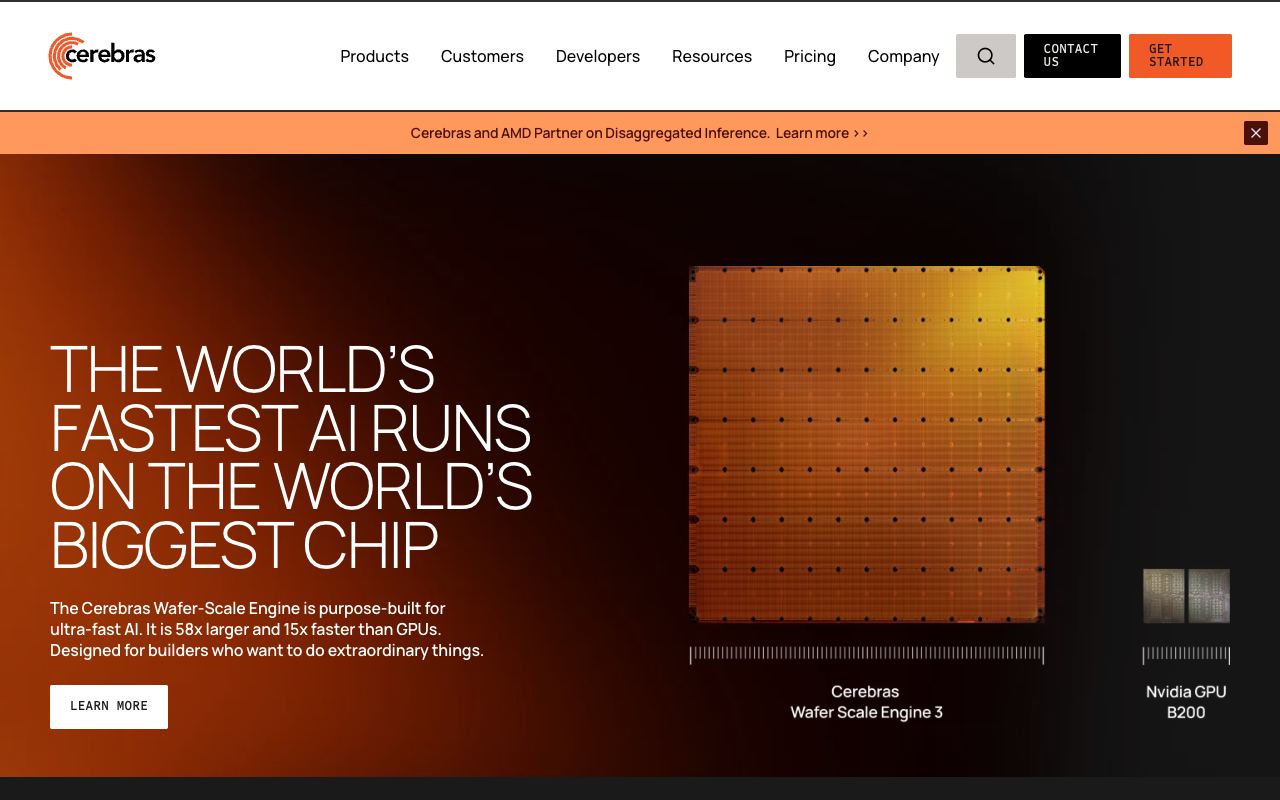The height and width of the screenshot is (800, 1280).
Task: Click the Contact Us button
Action: [1072, 56]
